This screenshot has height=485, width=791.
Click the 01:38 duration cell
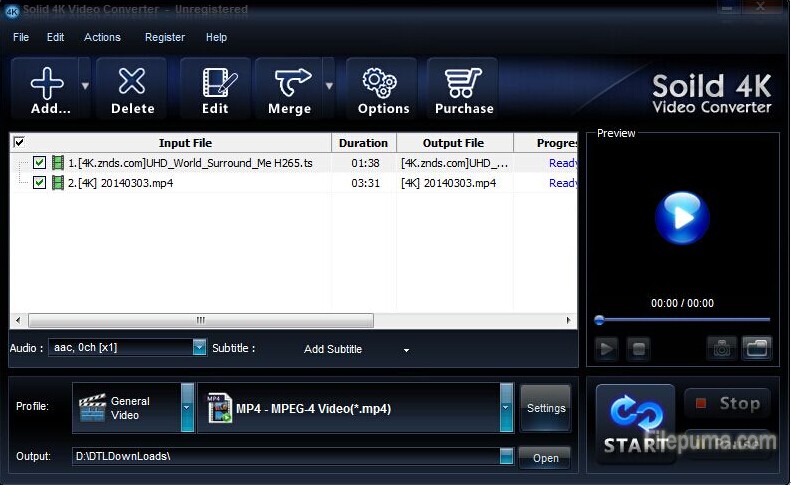pyautogui.click(x=365, y=163)
